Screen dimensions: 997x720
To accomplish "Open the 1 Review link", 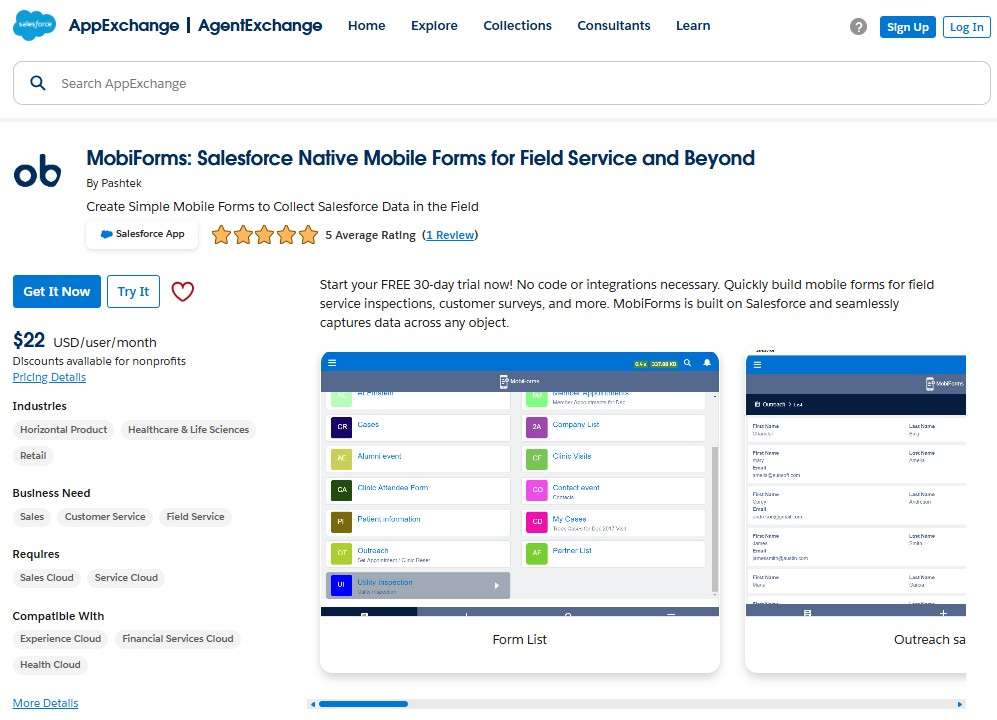I will (x=450, y=235).
